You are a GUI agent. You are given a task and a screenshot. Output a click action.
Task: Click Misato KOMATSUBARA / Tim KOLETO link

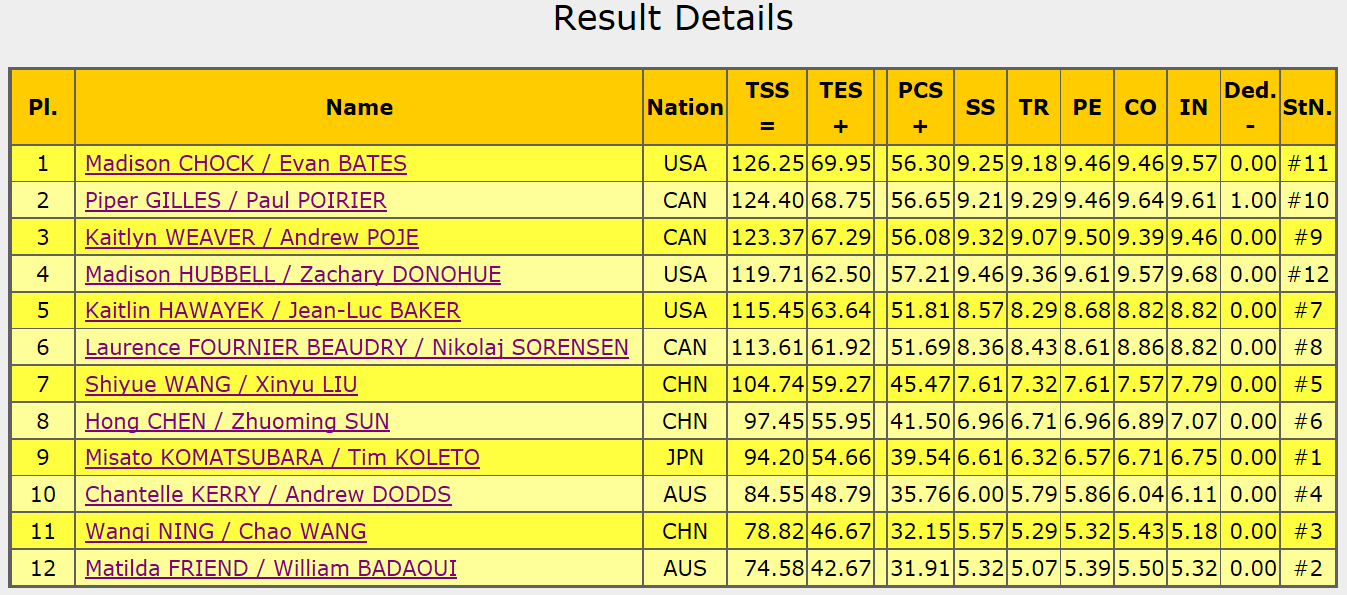(x=282, y=458)
